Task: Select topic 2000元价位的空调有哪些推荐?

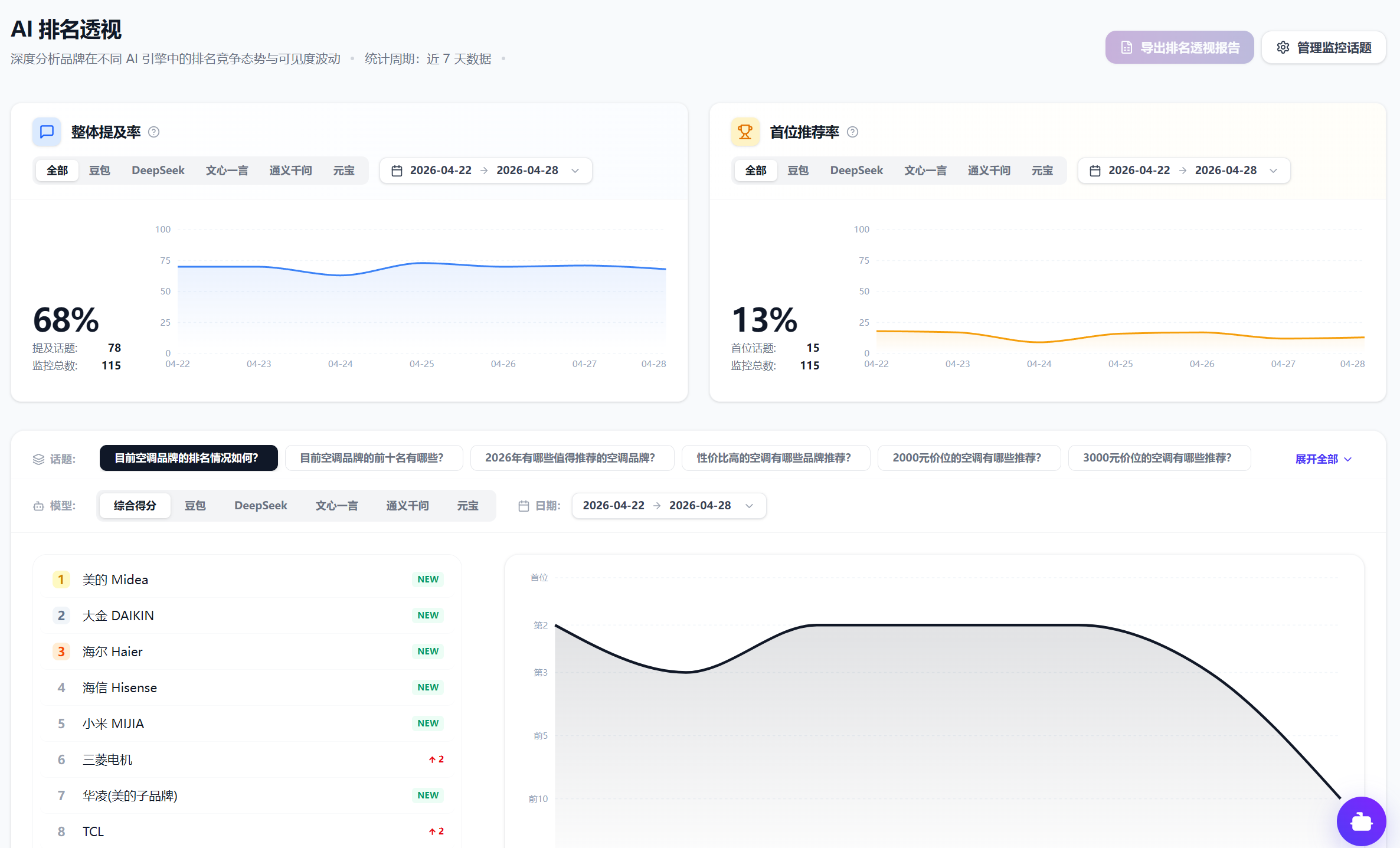Action: (x=969, y=458)
